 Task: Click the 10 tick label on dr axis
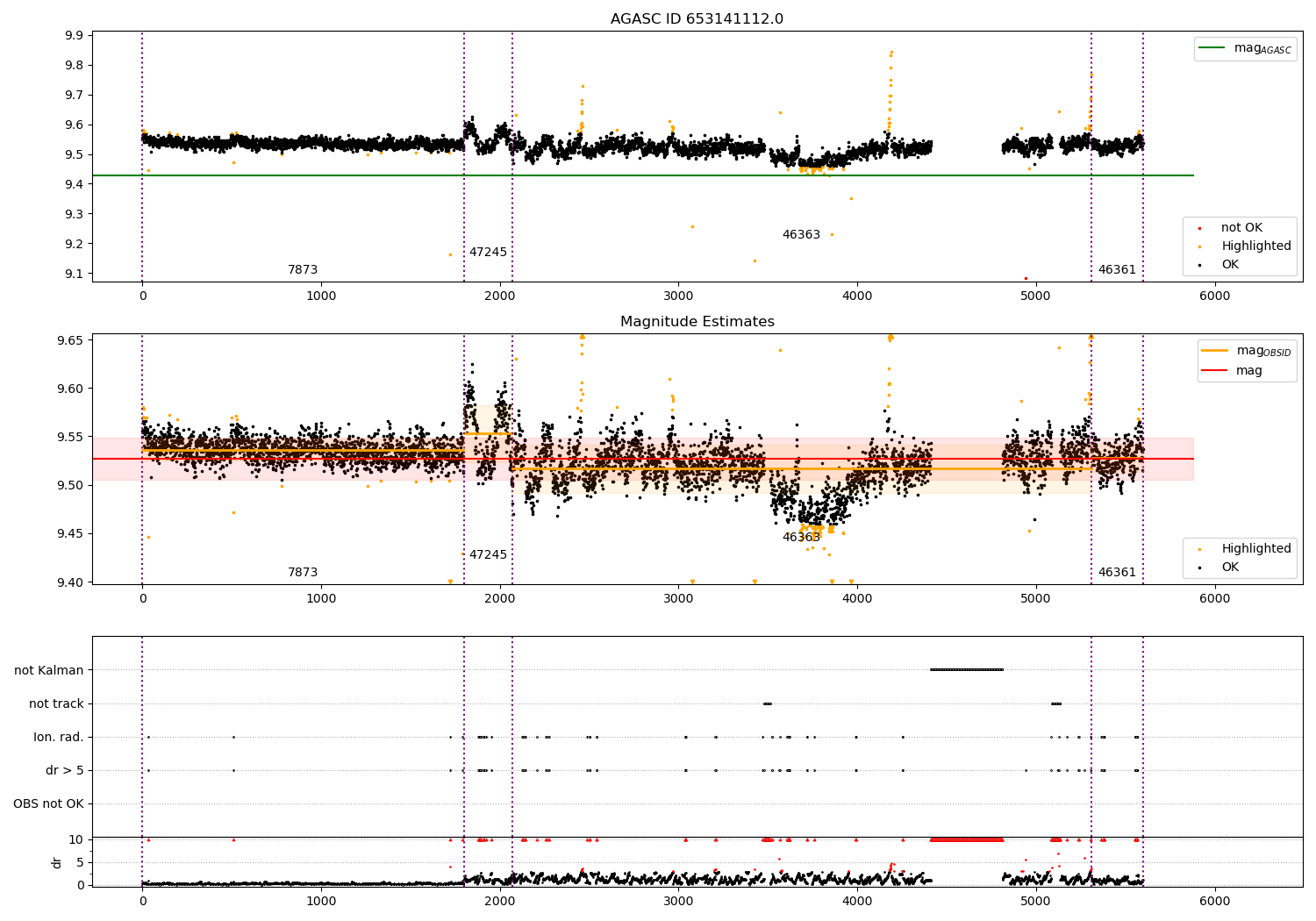[76, 840]
